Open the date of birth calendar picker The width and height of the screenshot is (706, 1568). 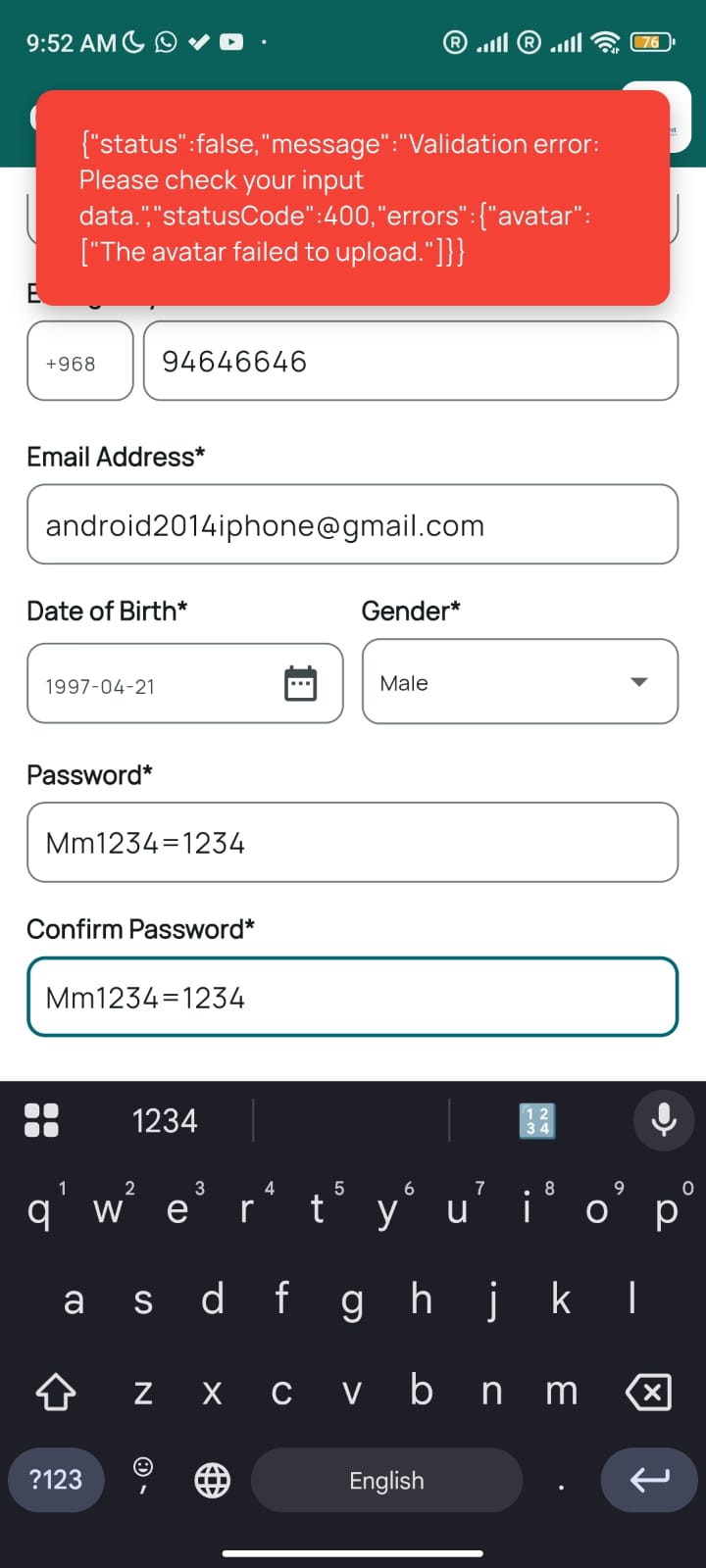(x=300, y=683)
